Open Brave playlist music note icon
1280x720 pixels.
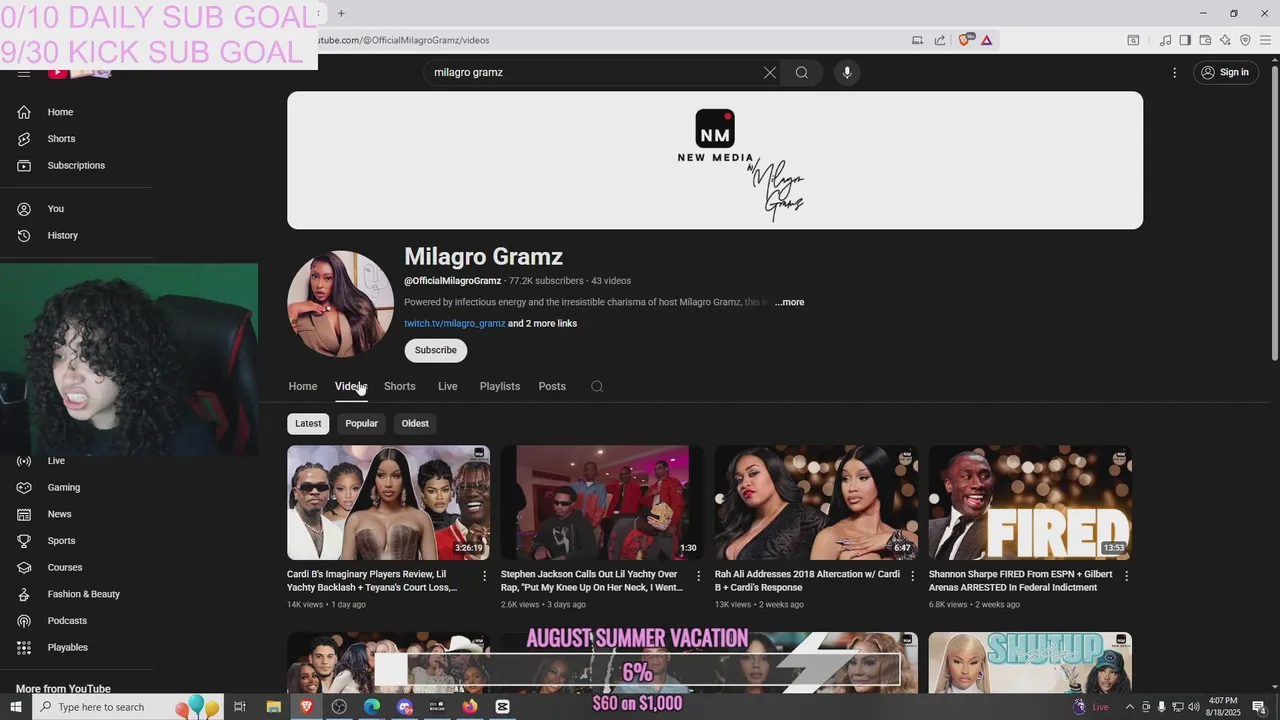[x=1165, y=40]
